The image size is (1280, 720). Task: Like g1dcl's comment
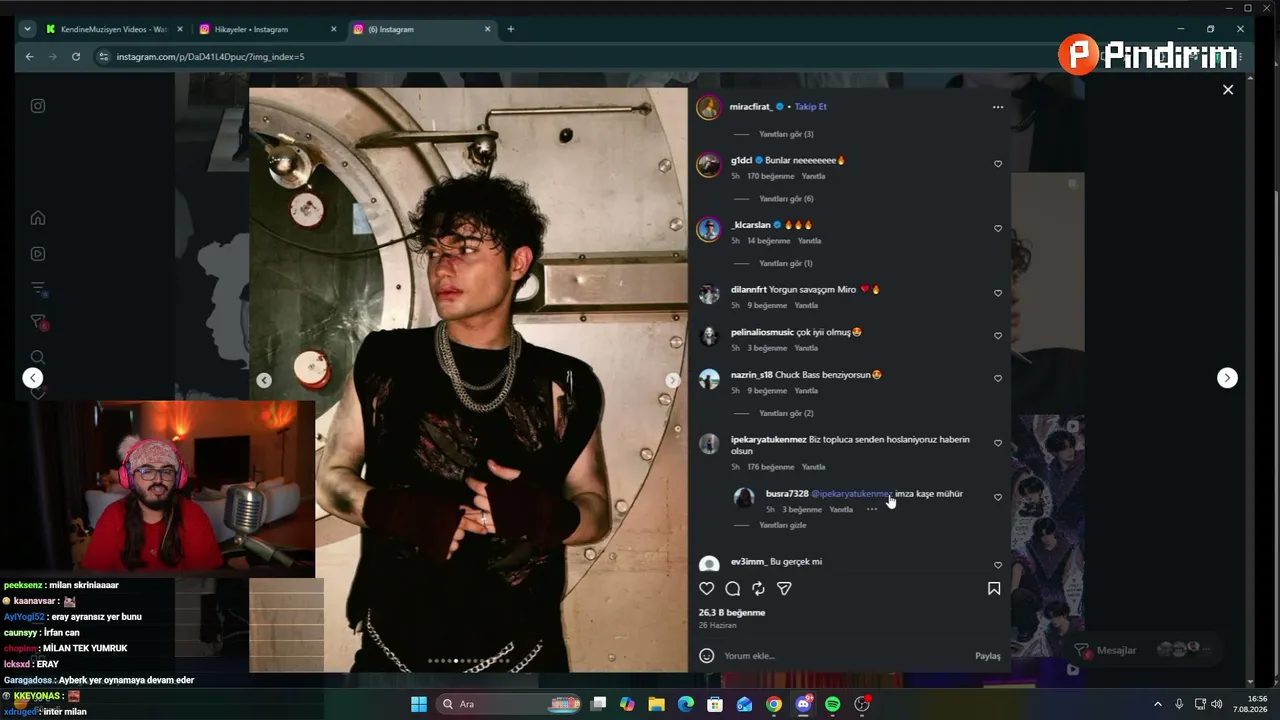pyautogui.click(x=998, y=164)
